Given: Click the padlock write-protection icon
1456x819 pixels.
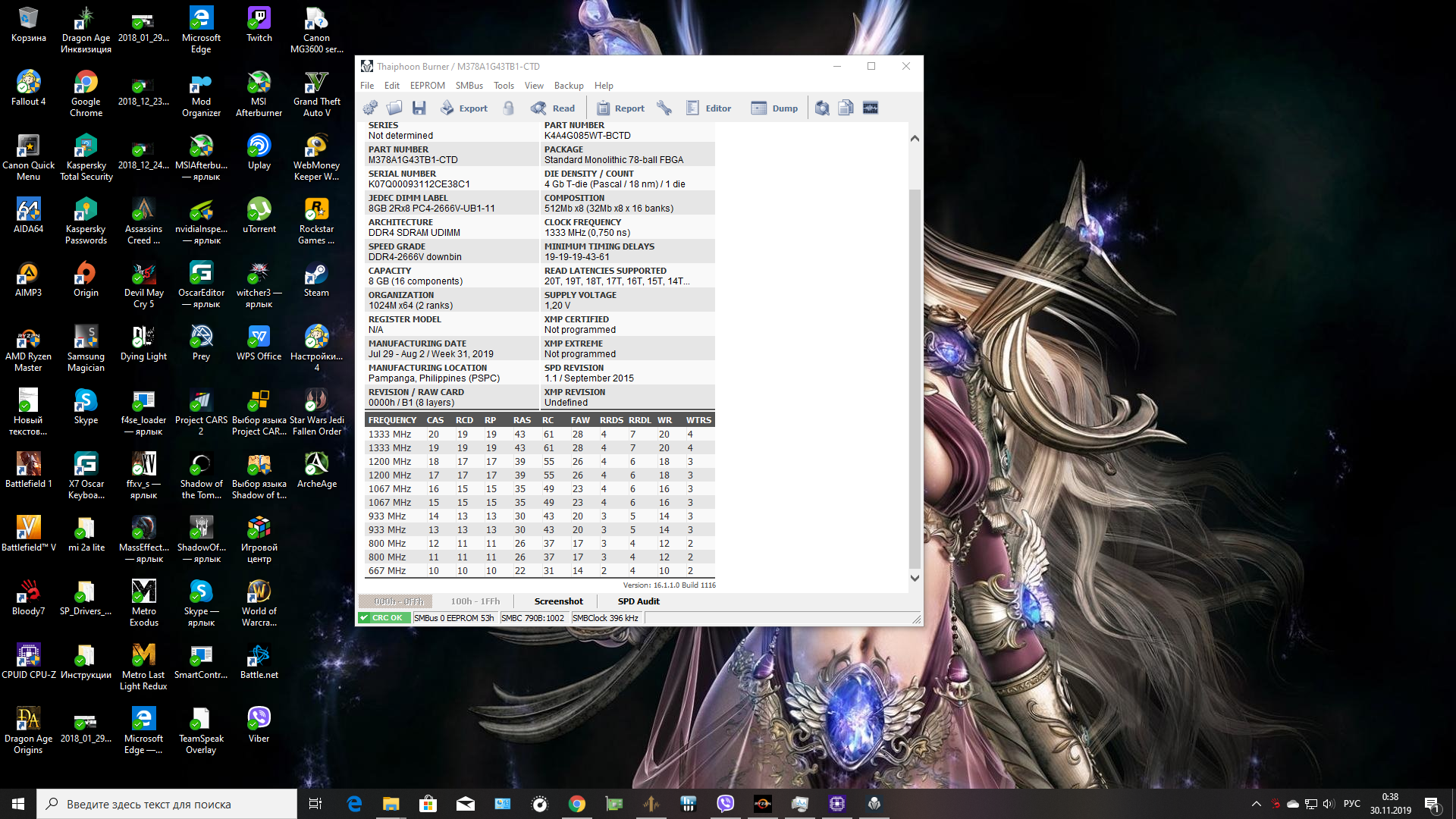Looking at the screenshot, I should (509, 108).
